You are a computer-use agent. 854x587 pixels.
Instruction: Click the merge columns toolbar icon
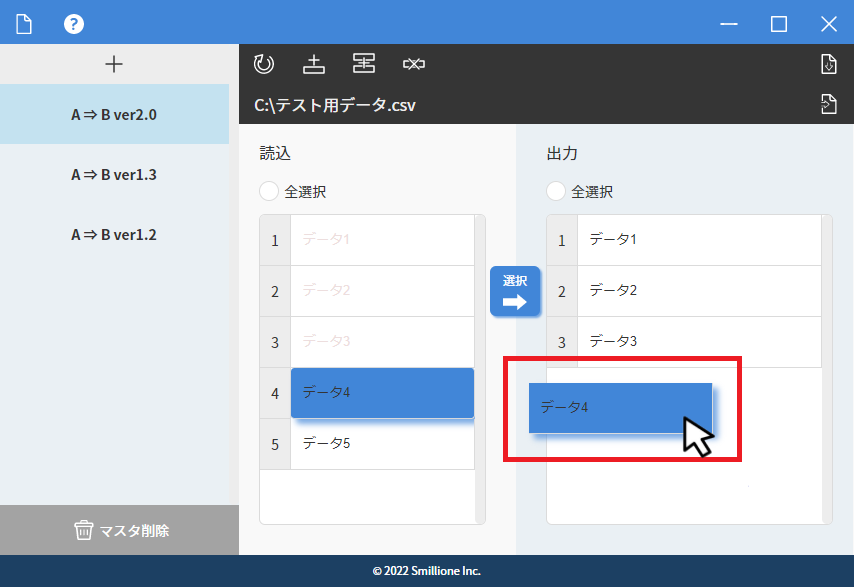click(x=364, y=64)
